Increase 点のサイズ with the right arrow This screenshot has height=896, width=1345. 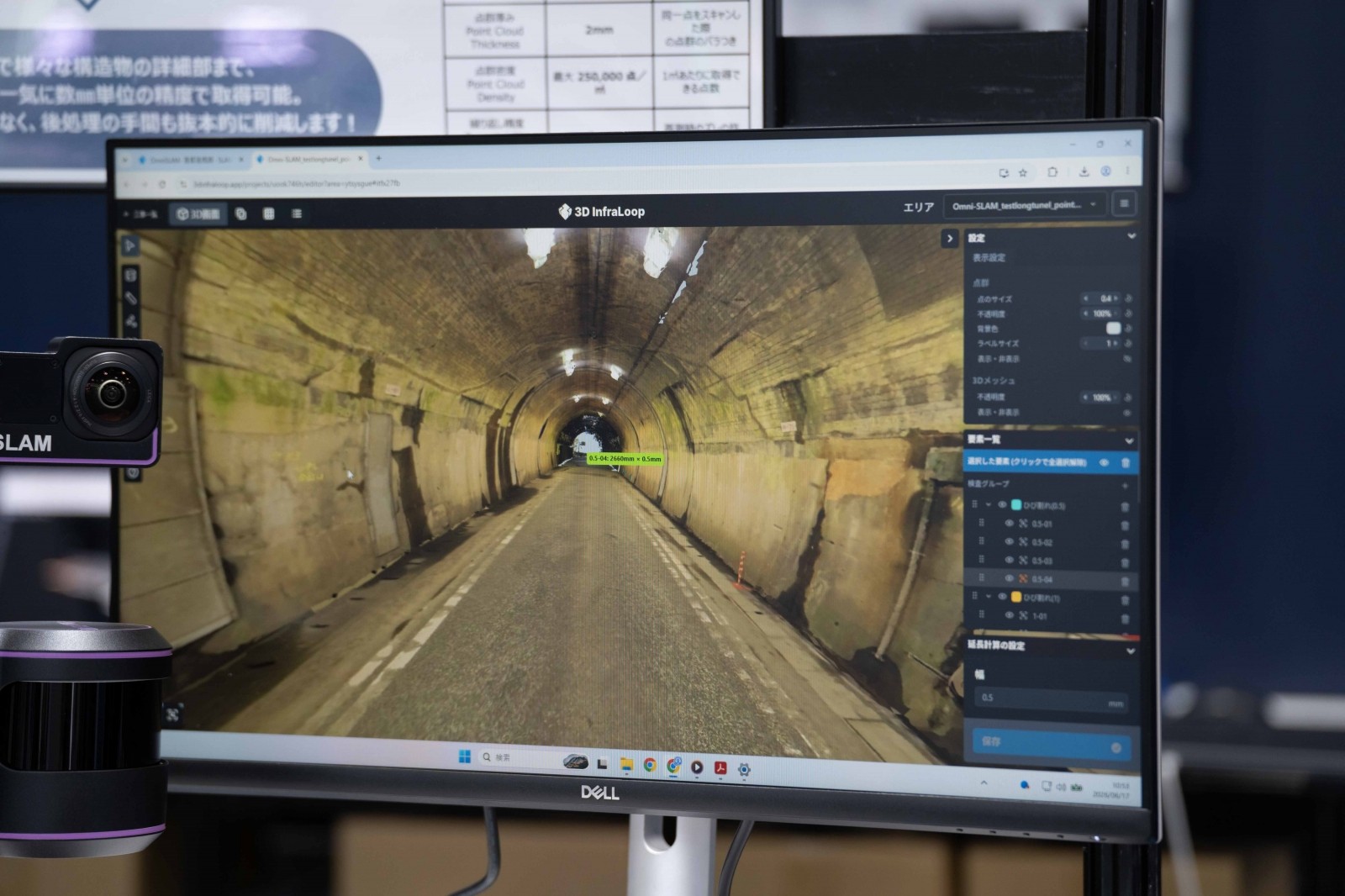(x=1116, y=298)
